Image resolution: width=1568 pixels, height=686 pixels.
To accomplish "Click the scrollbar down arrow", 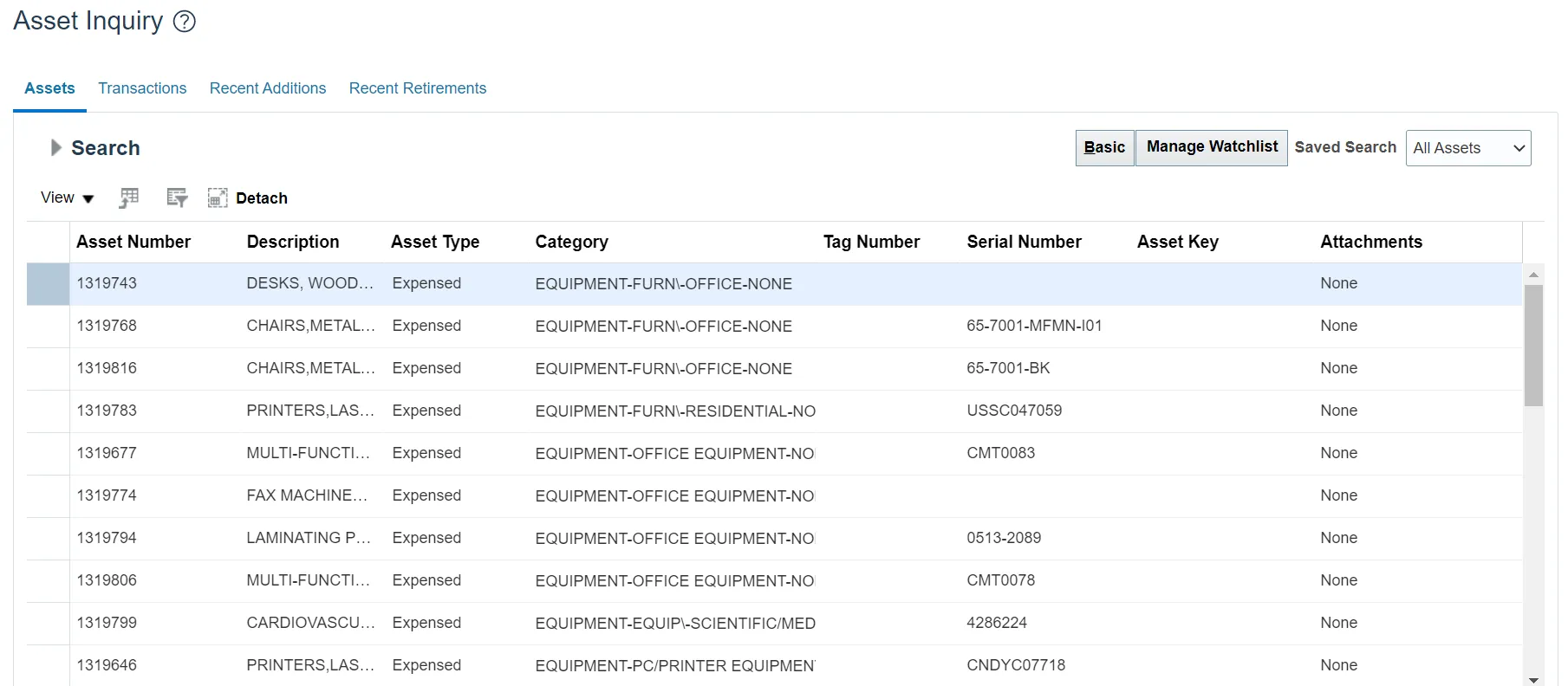I will 1533,680.
